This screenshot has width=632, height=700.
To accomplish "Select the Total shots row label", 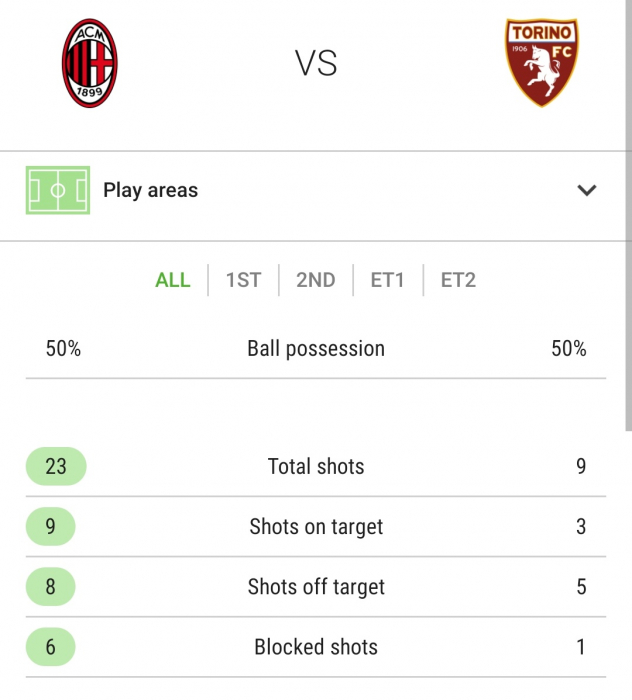I will pos(316,467).
